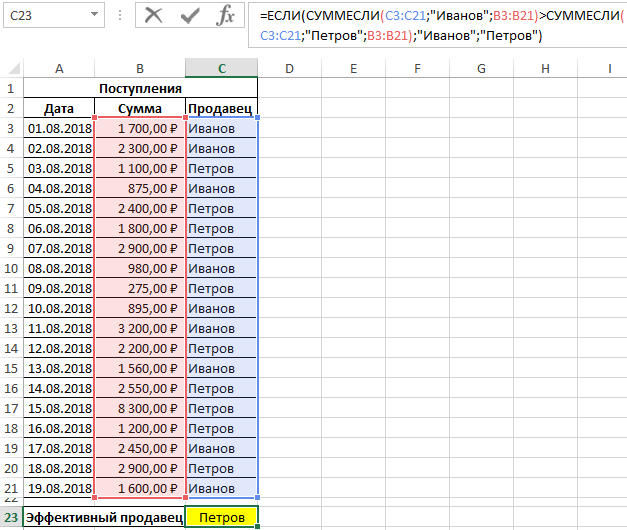Click the yellow highlighted cell with Петров
This screenshot has width=627, height=530.
[221, 517]
